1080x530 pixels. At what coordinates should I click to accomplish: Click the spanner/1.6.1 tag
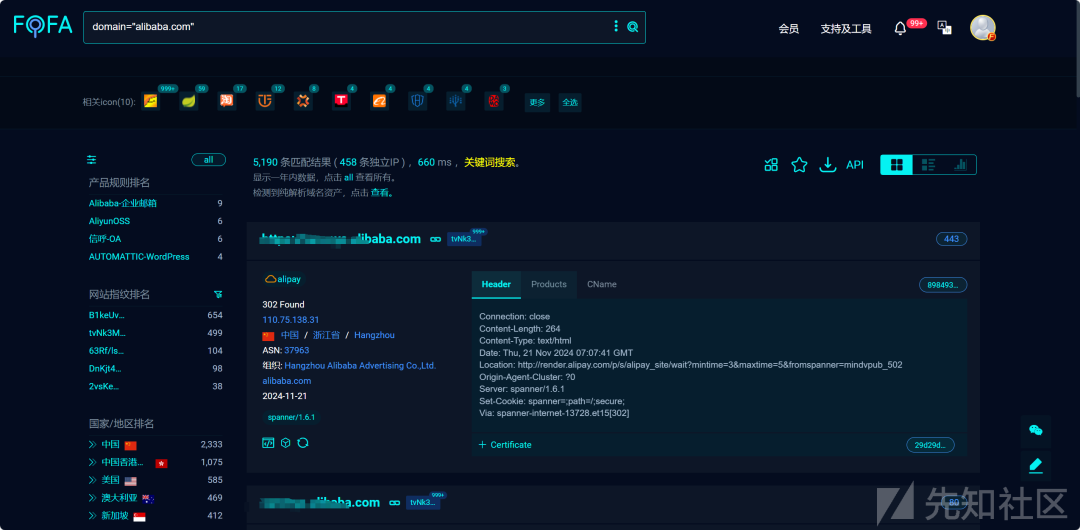point(291,418)
